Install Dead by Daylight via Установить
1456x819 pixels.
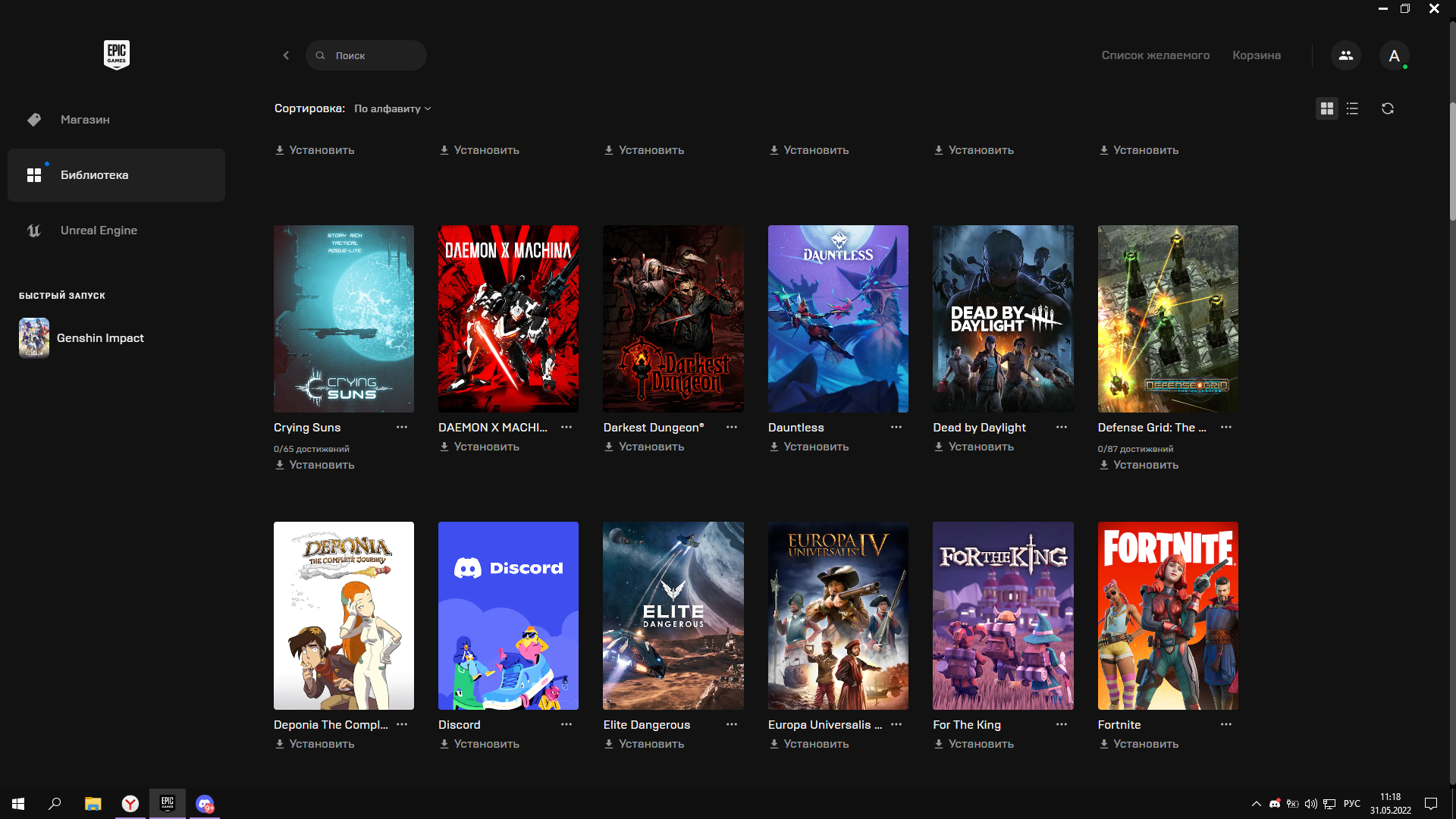[974, 447]
